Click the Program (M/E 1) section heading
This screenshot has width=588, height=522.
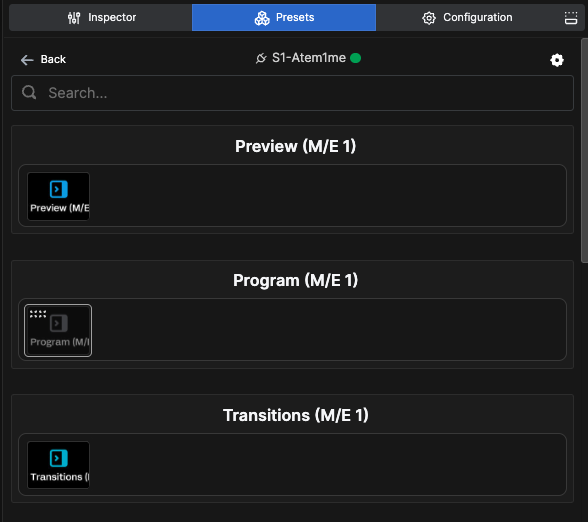[295, 280]
